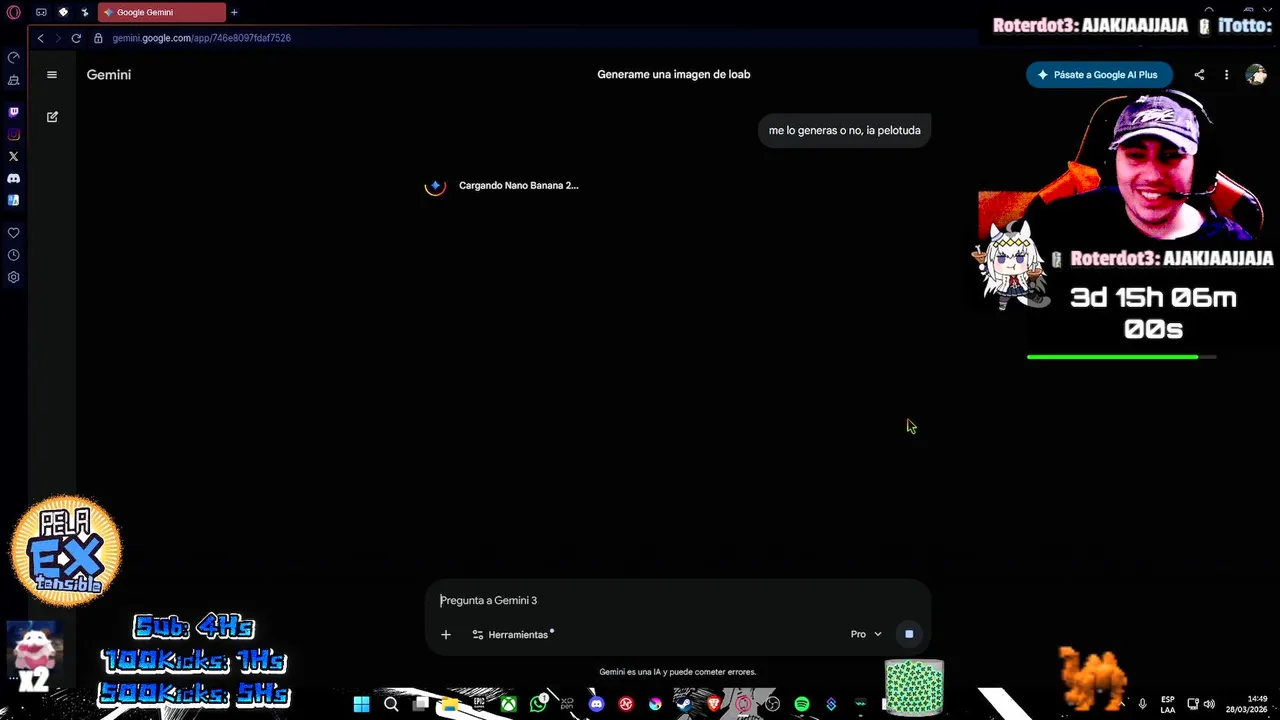
Task: Open Epic Games Launcher on taskbar
Action: (479, 704)
